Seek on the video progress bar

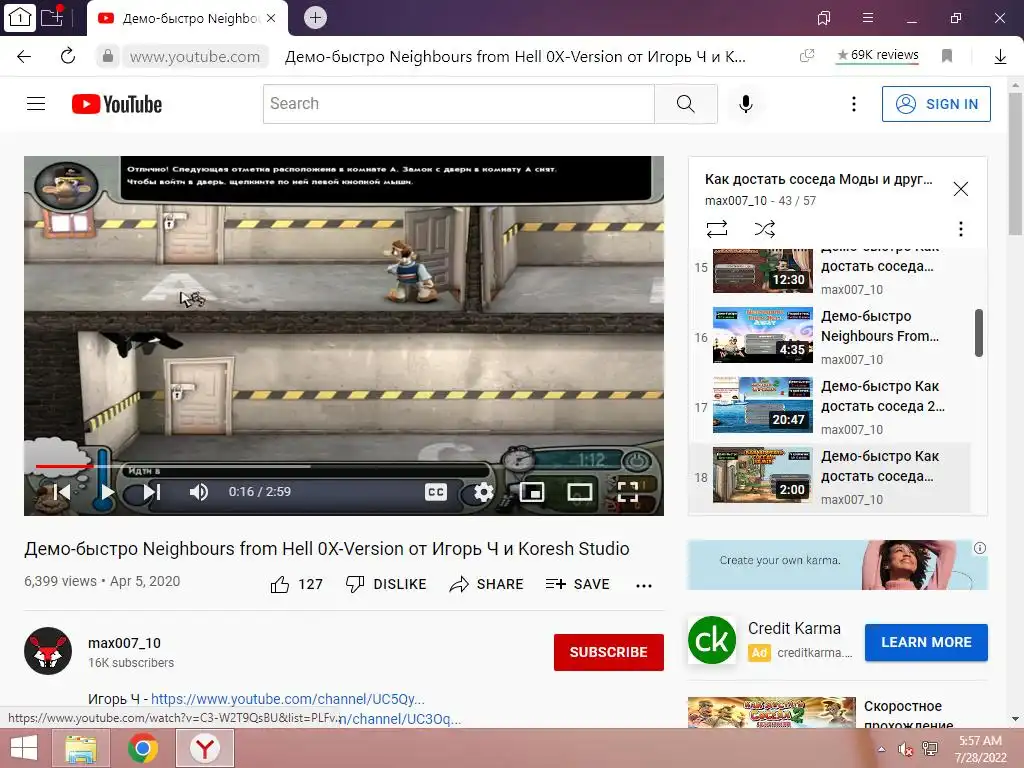pyautogui.click(x=344, y=466)
